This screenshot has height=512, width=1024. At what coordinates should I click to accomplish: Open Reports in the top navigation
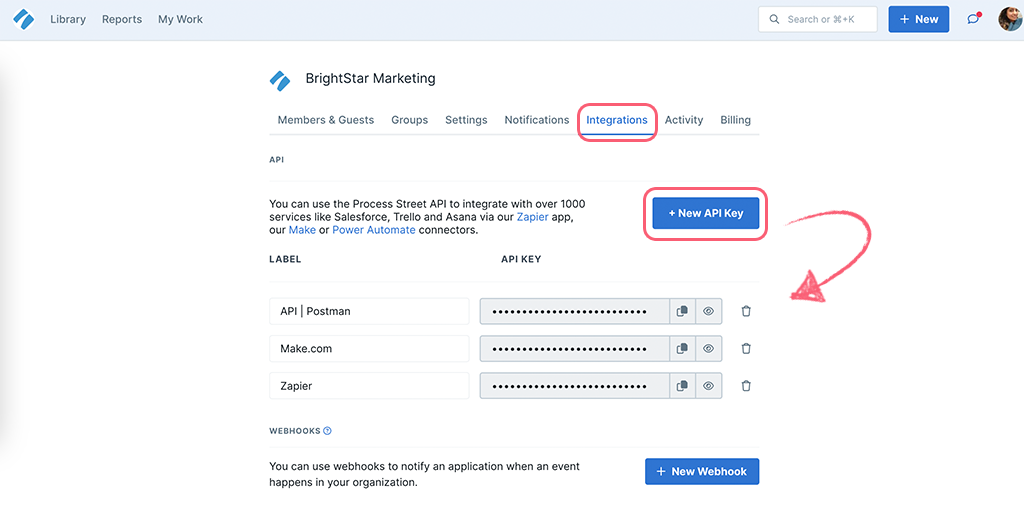[121, 20]
